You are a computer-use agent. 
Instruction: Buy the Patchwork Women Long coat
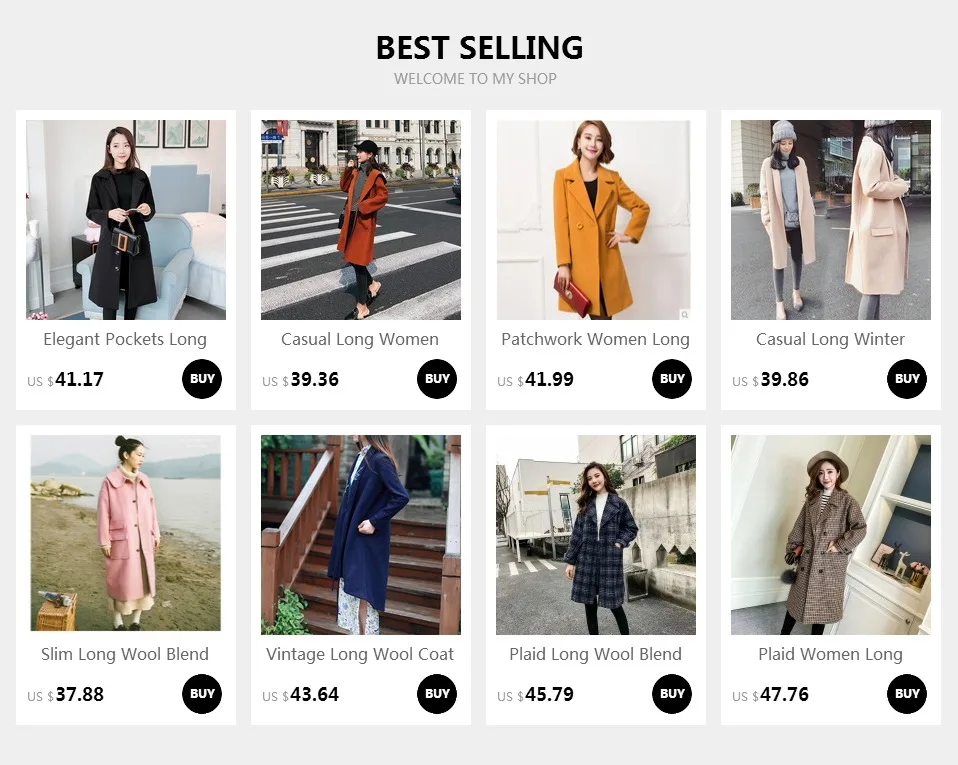[x=672, y=379]
